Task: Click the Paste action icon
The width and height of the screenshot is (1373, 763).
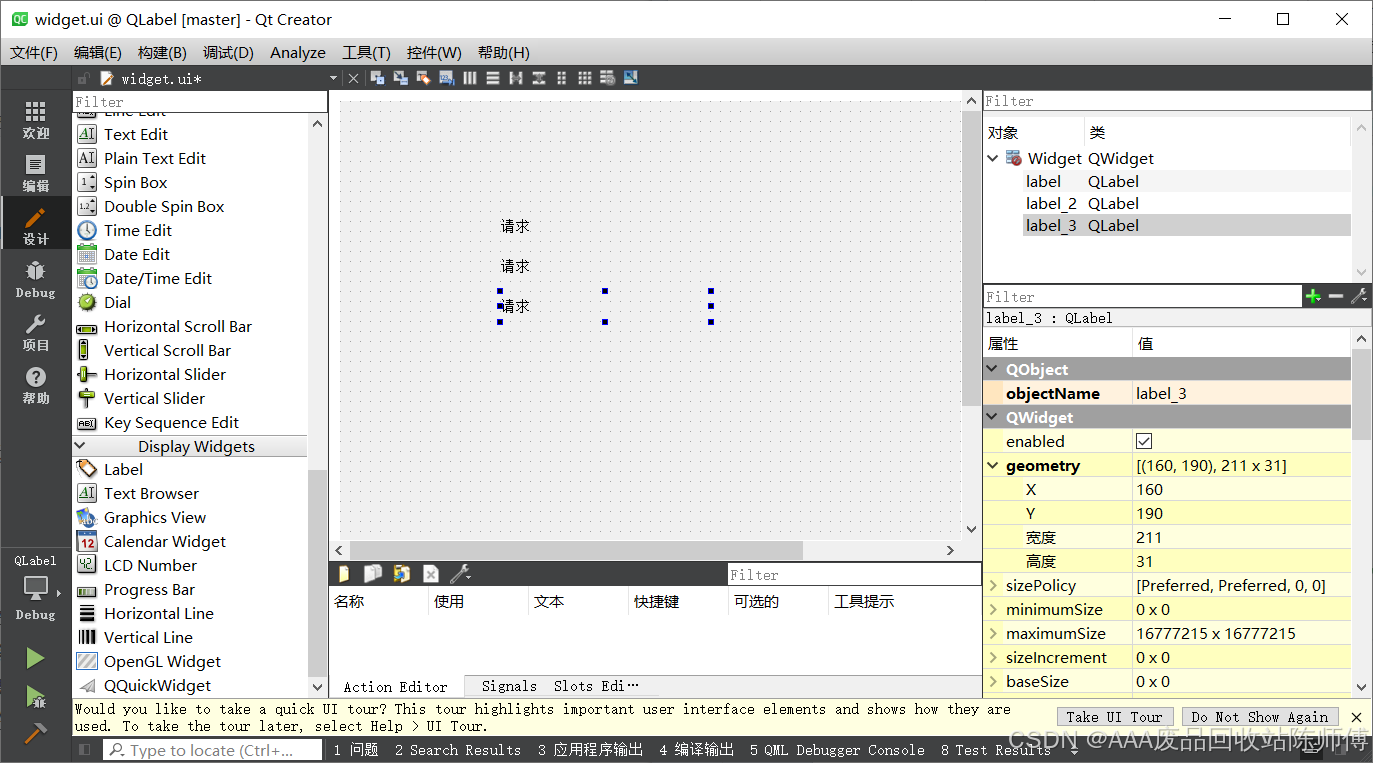Action: click(401, 573)
